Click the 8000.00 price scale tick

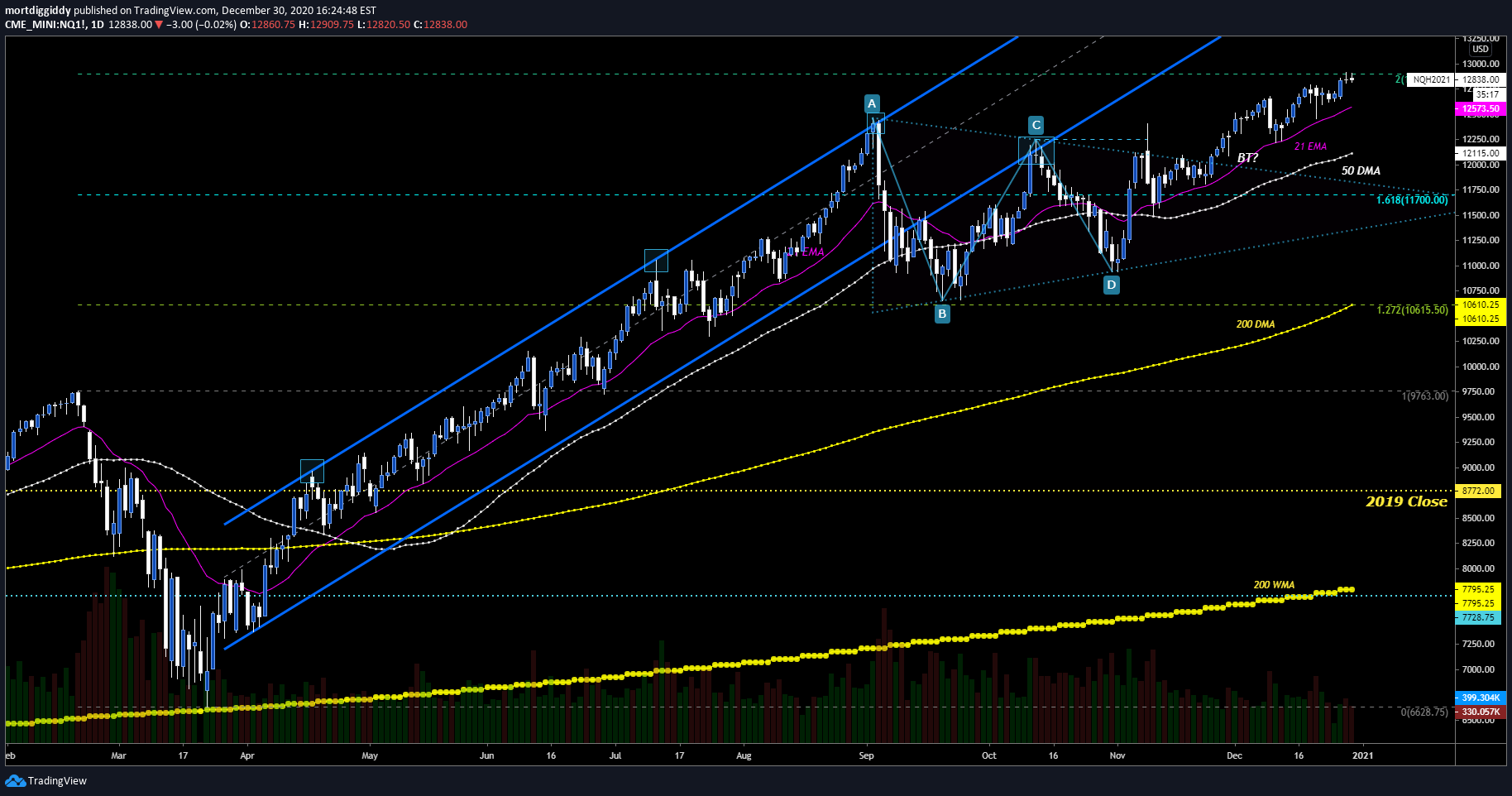pos(1479,568)
